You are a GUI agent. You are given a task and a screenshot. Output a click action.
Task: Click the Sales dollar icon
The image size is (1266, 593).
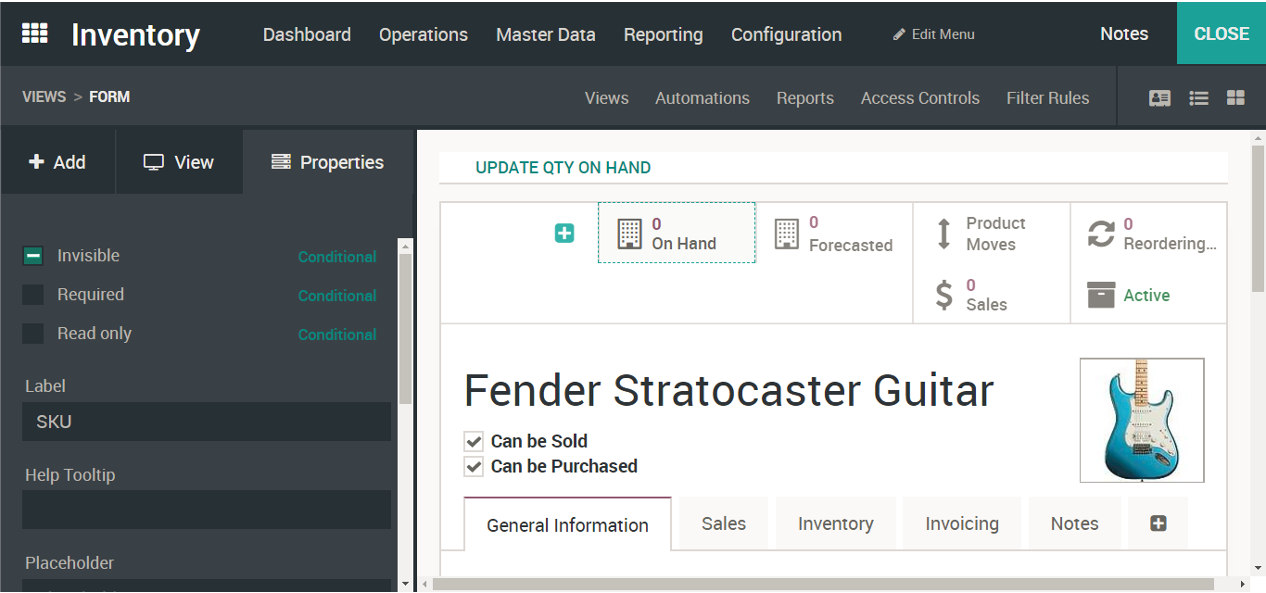pos(944,295)
